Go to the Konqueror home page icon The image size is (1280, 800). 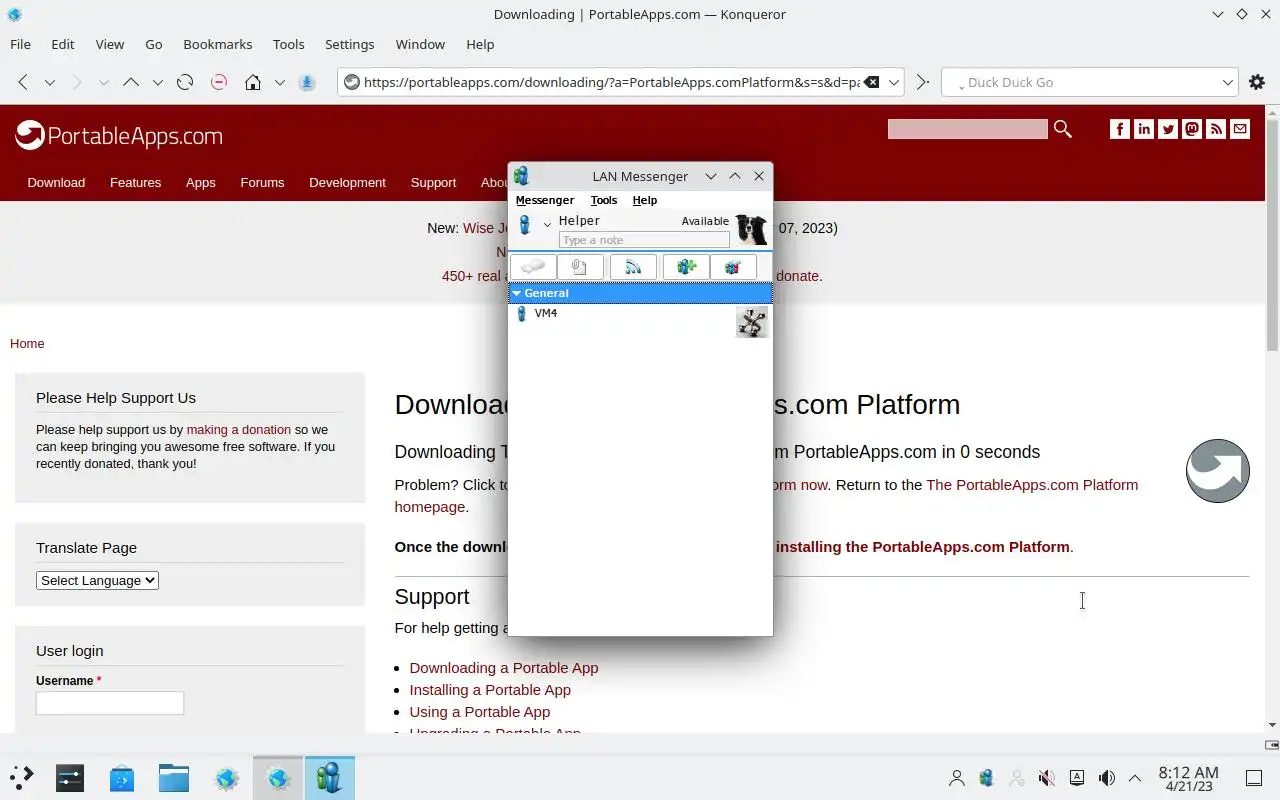pyautogui.click(x=253, y=82)
